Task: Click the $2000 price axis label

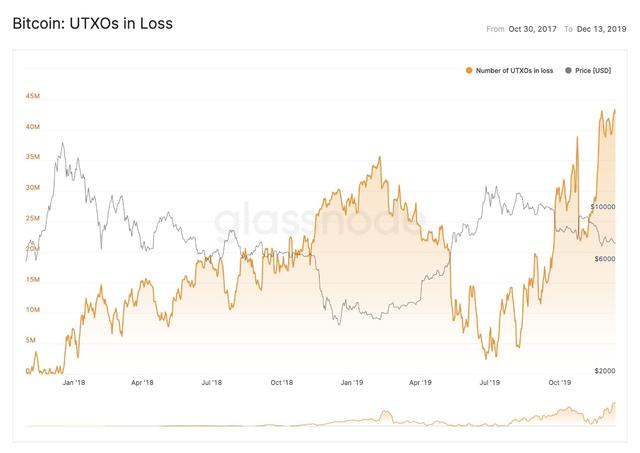Action: [603, 370]
